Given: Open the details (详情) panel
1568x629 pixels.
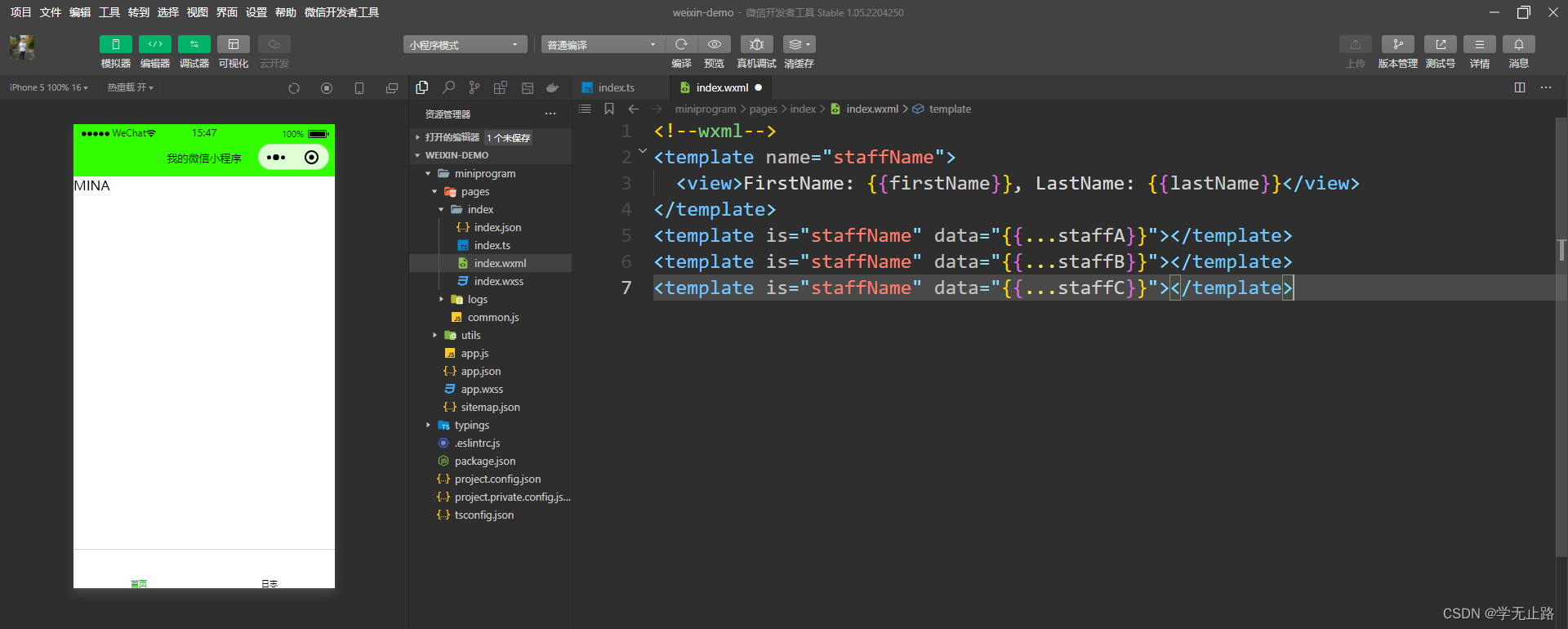Looking at the screenshot, I should pyautogui.click(x=1480, y=44).
